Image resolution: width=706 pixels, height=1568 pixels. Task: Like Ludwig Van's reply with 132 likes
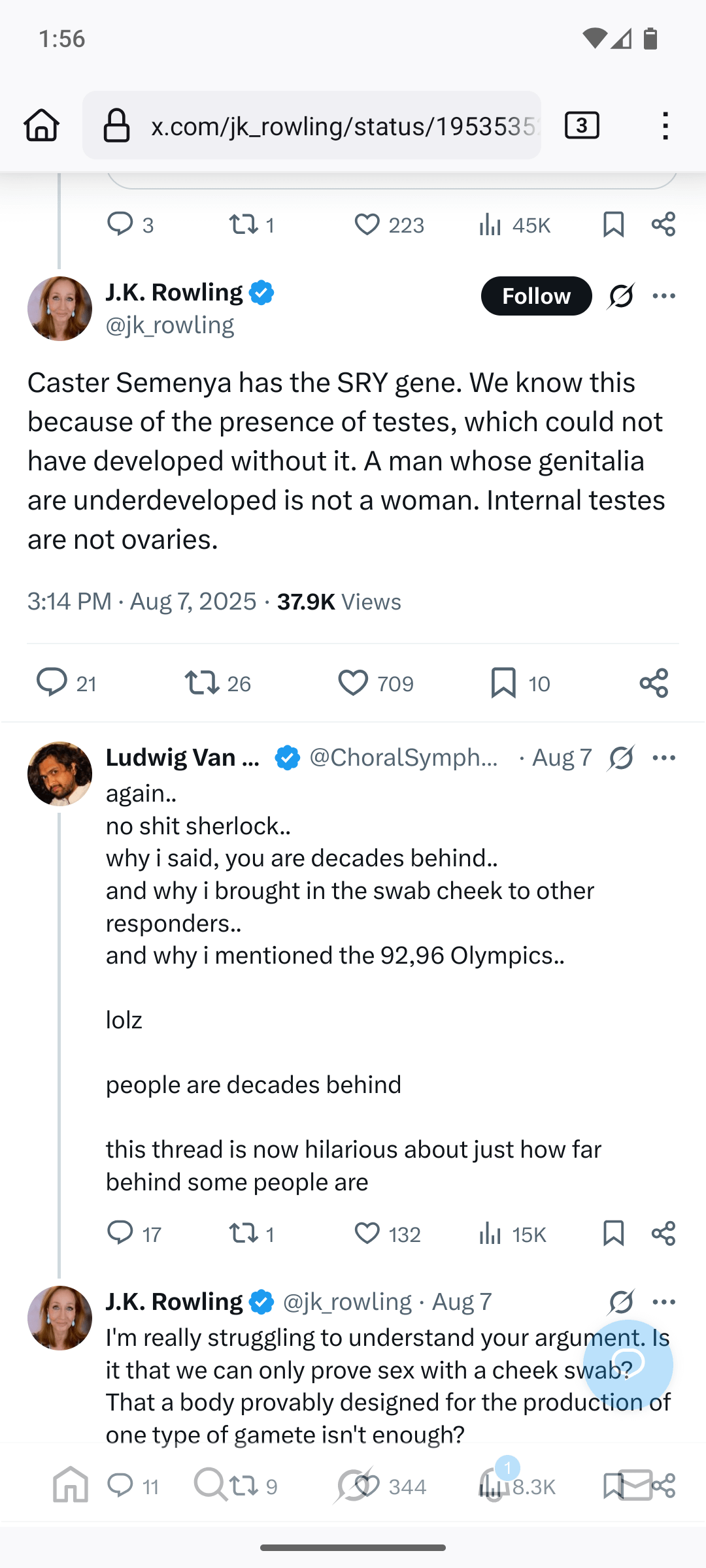367,1233
